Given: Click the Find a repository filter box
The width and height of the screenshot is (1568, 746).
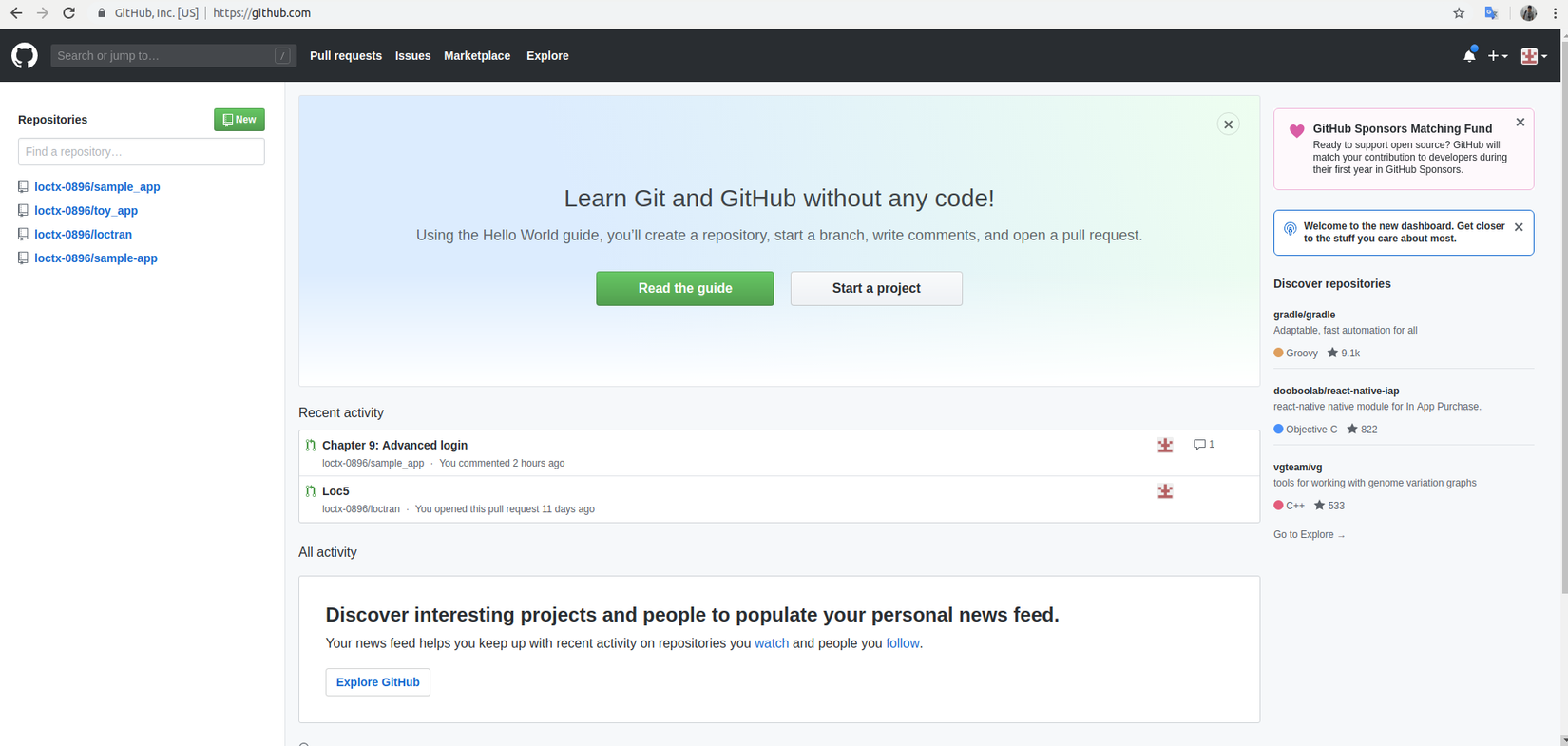Looking at the screenshot, I should [142, 152].
